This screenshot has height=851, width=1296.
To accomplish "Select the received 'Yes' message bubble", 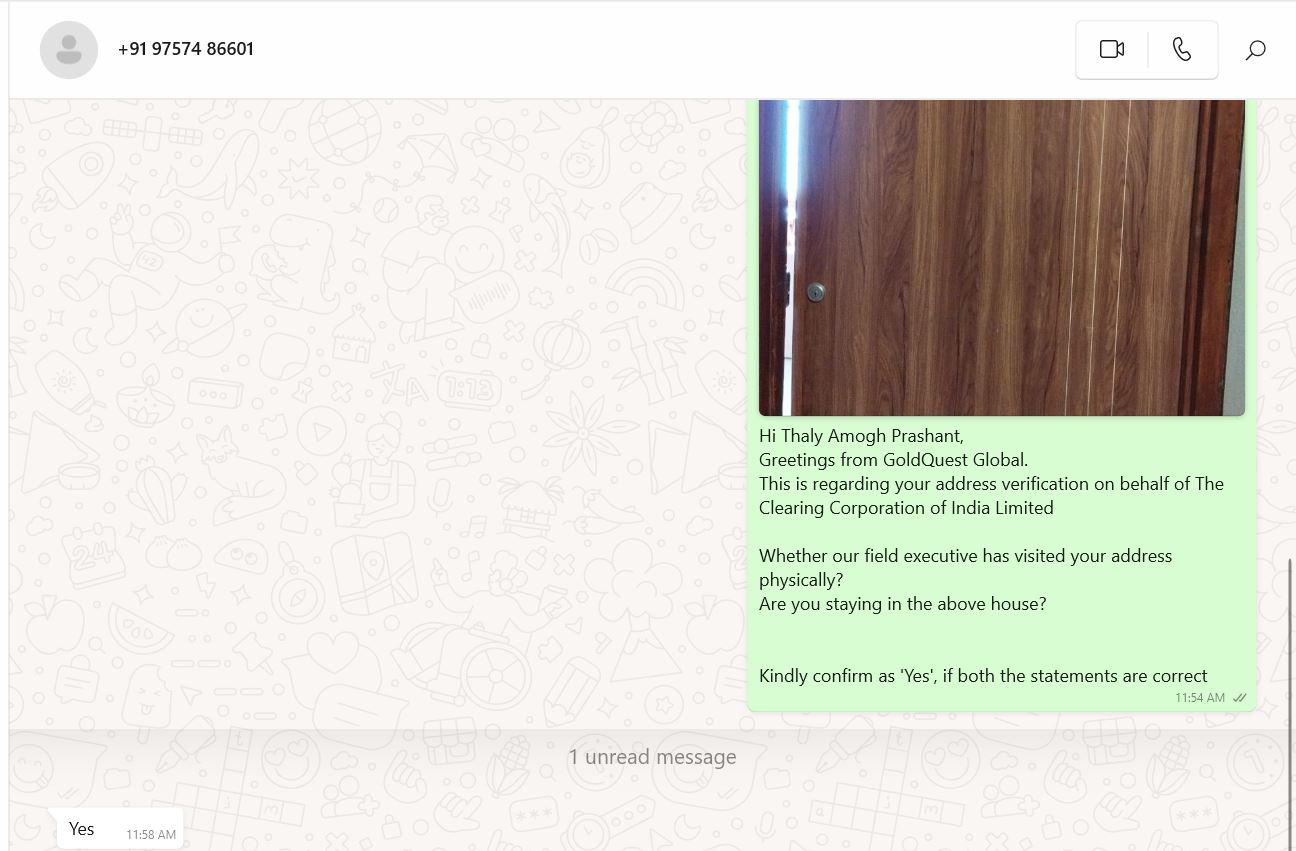I will (120, 829).
